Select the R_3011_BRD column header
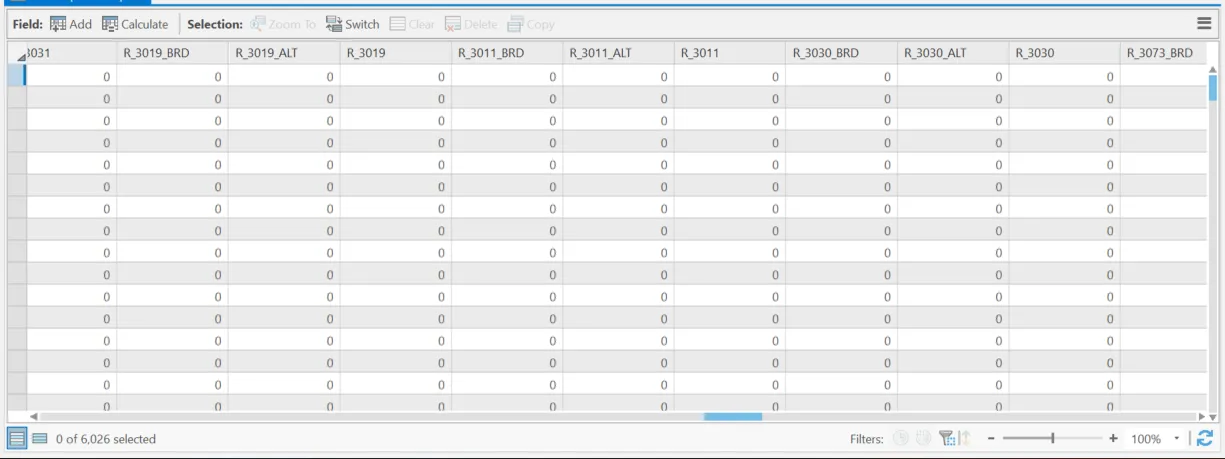This screenshot has width=1225, height=459. point(507,53)
